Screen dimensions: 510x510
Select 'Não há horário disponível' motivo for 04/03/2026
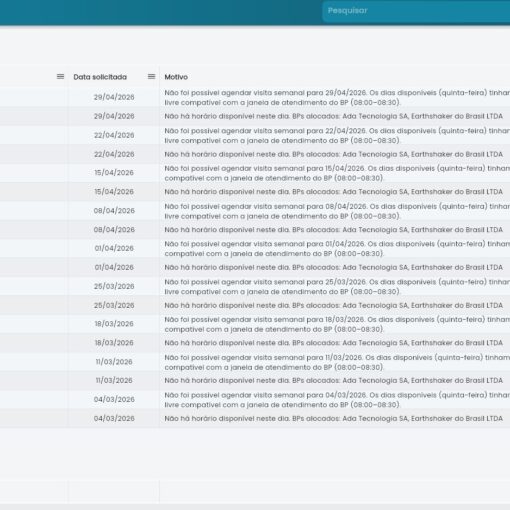pyautogui.click(x=333, y=418)
